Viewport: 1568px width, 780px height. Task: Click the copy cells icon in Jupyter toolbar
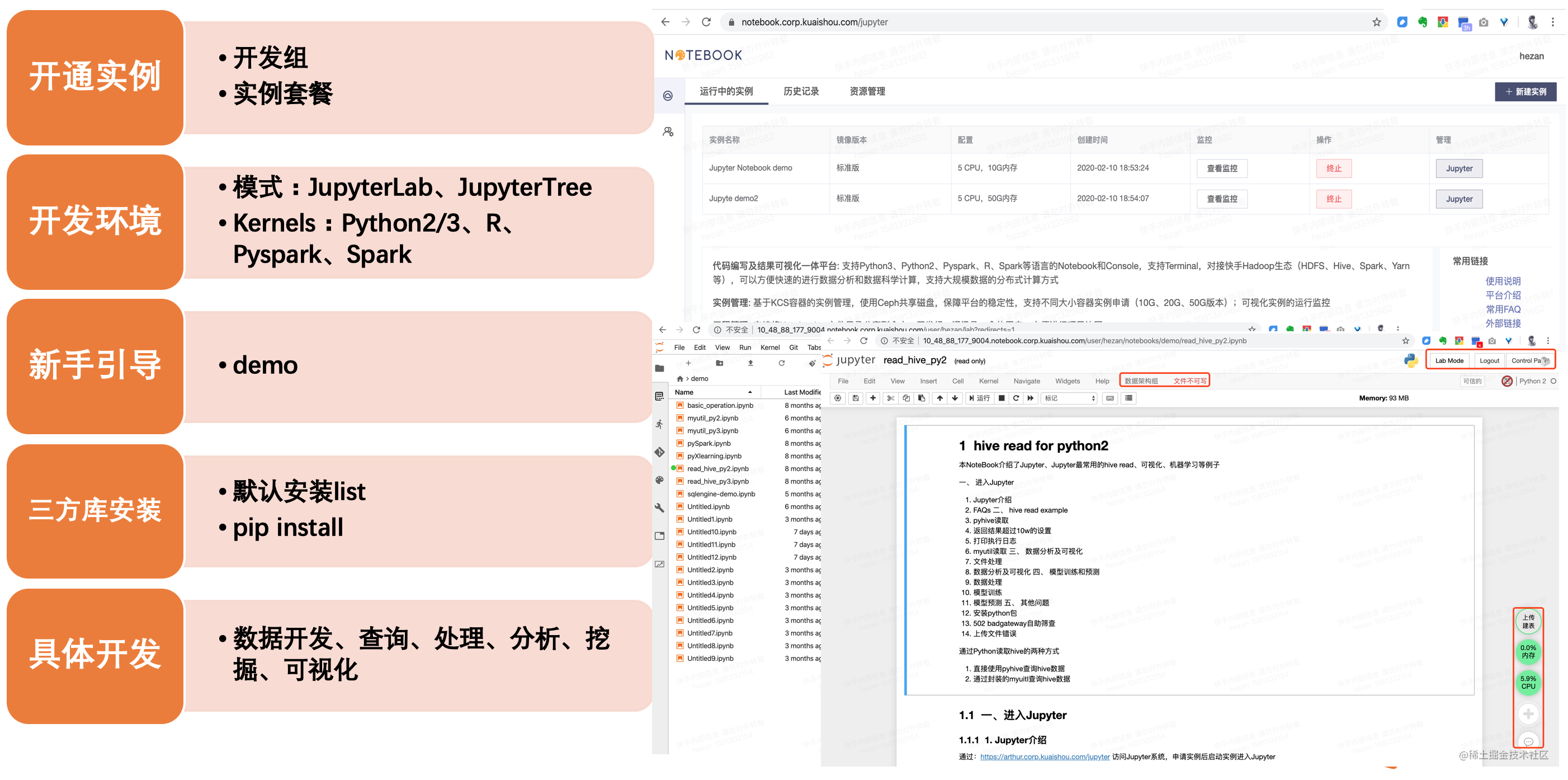coord(906,398)
